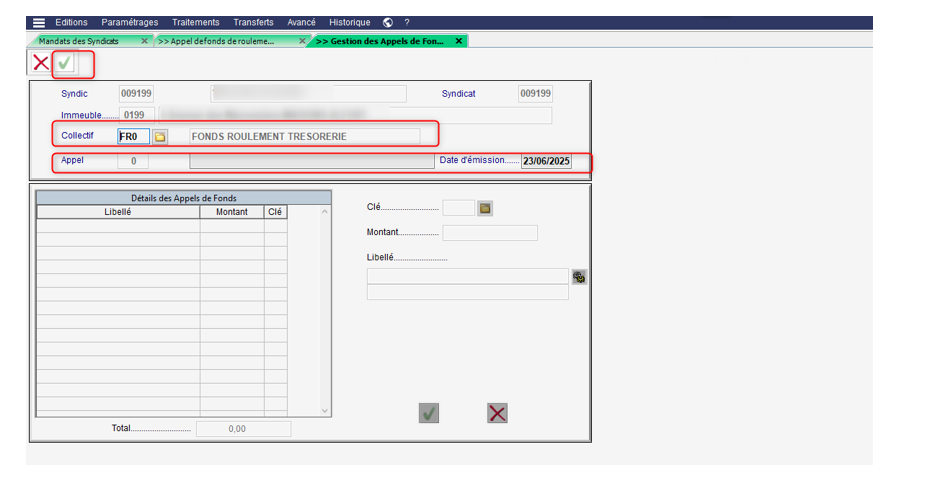Open folder lookup beside Collectif field
945x482 pixels.
(x=160, y=136)
